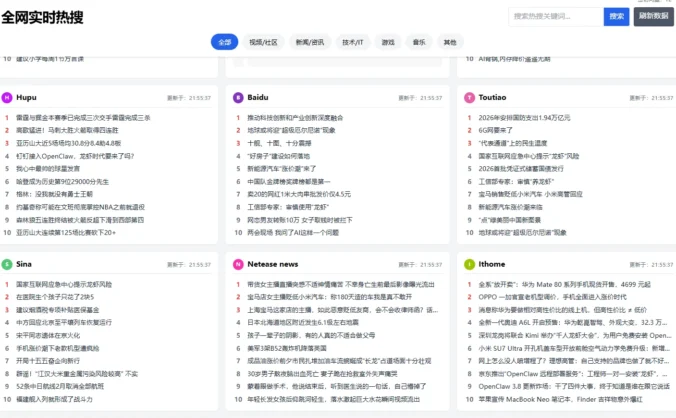676x418 pixels.
Task: Open Baidu item "好房子"建设如何落地
Action: coord(279,156)
